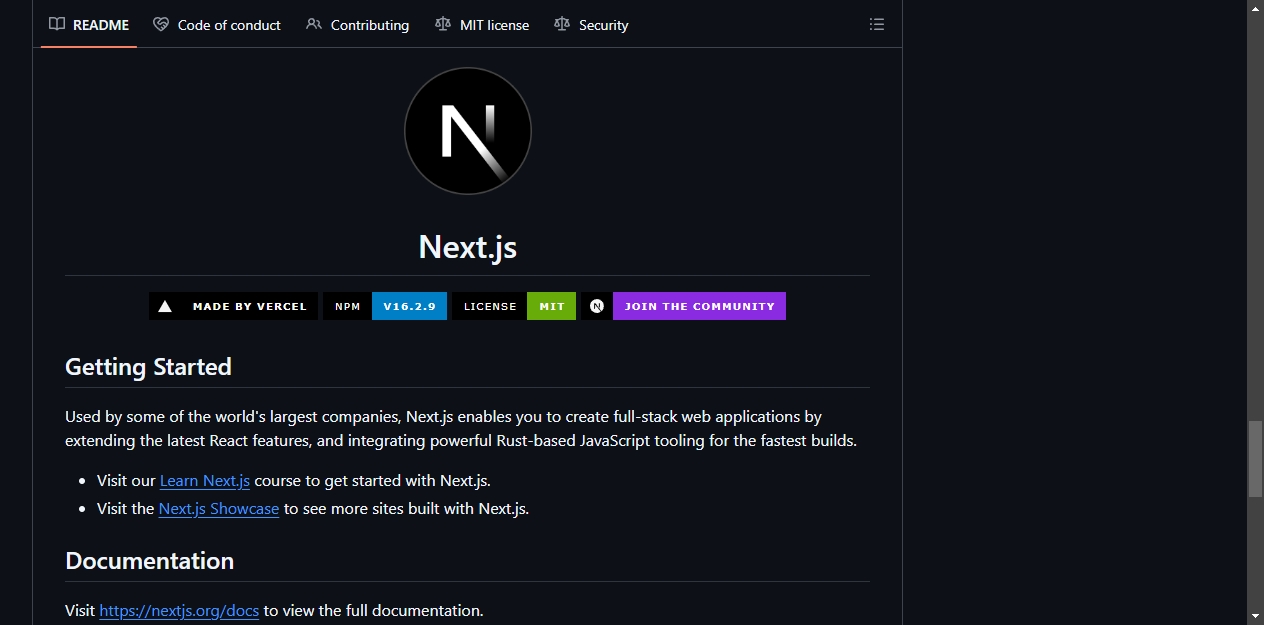The image size is (1264, 625).
Task: Click the Join the Community badge
Action: point(683,306)
